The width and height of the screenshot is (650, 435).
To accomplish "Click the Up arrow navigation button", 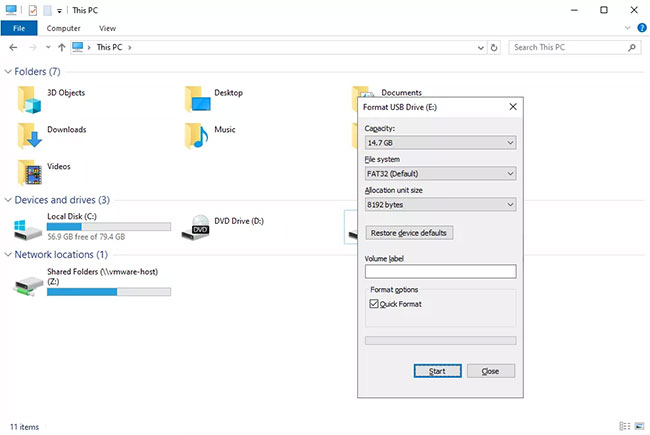I will 62,47.
